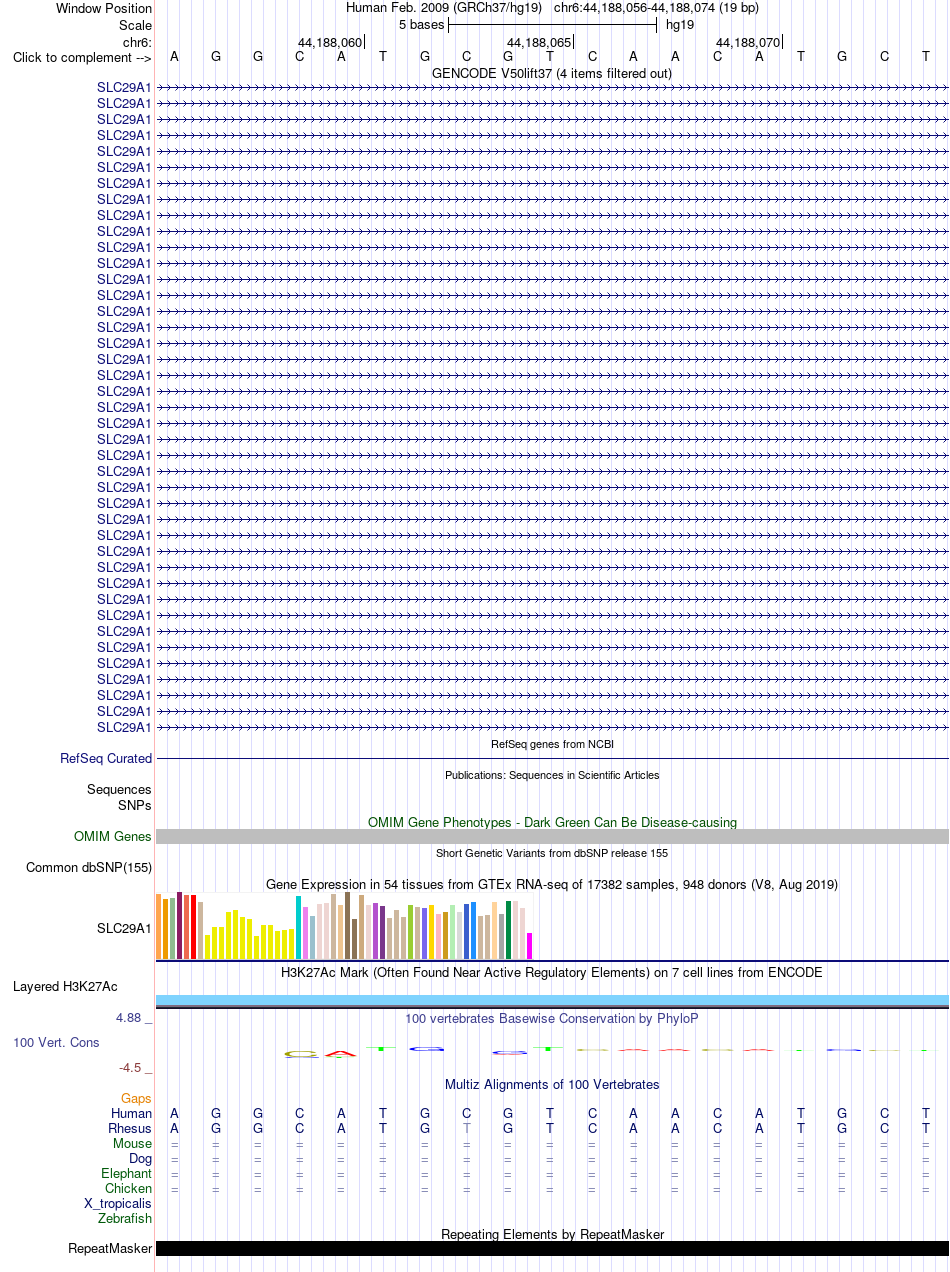Click the chr6: ruler label
The width and height of the screenshot is (950, 1272).
click(x=137, y=42)
